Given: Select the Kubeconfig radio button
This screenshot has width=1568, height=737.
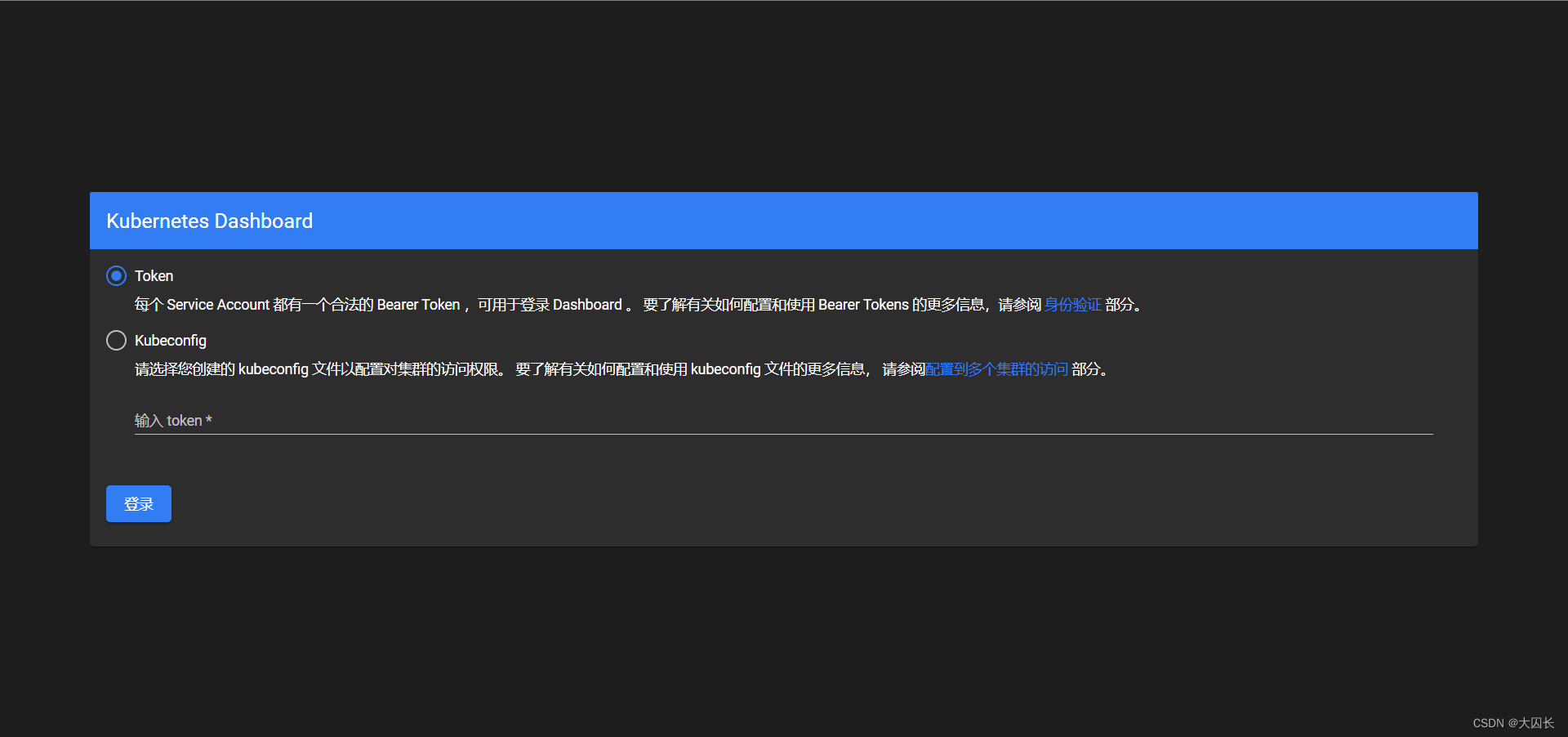Looking at the screenshot, I should click(x=116, y=340).
